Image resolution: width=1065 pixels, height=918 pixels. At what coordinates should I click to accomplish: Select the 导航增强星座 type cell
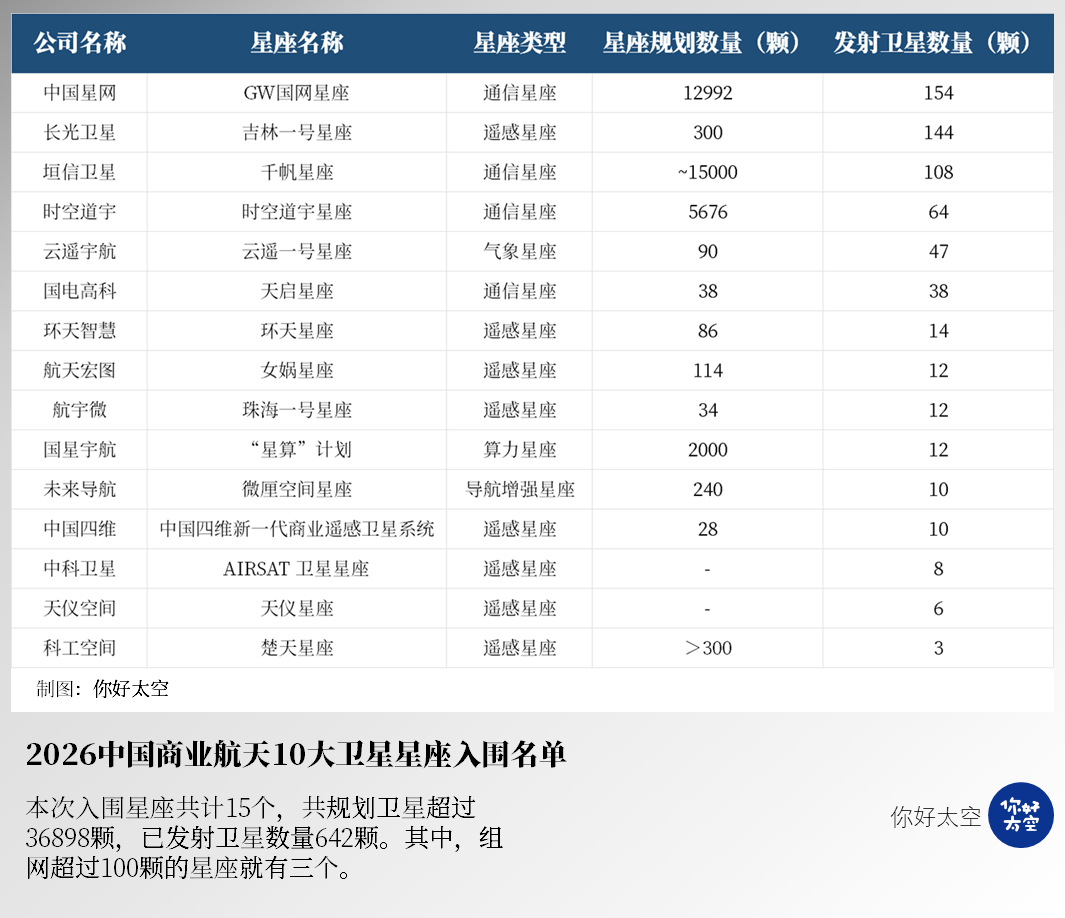pos(520,489)
